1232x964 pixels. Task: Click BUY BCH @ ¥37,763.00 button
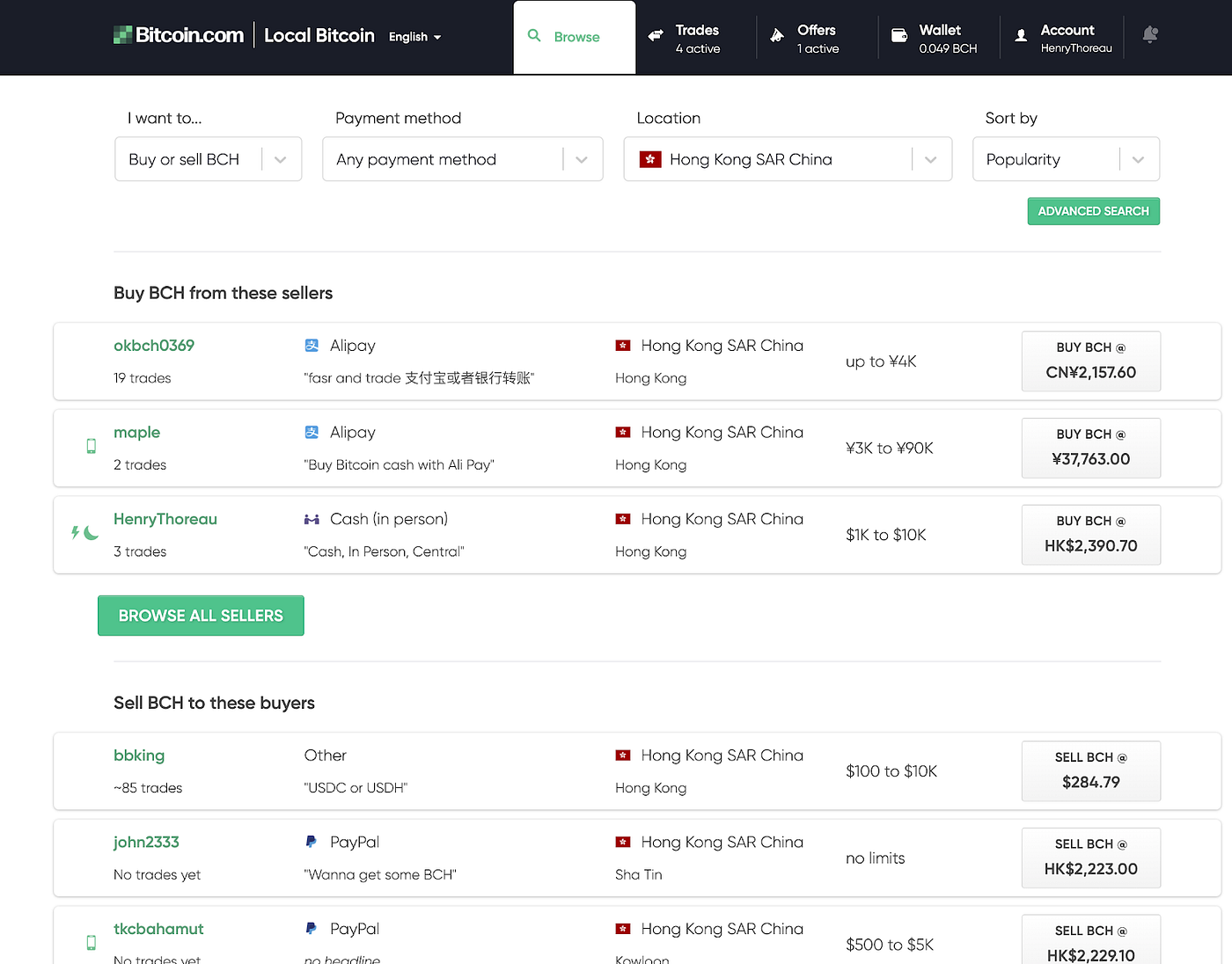pos(1091,449)
